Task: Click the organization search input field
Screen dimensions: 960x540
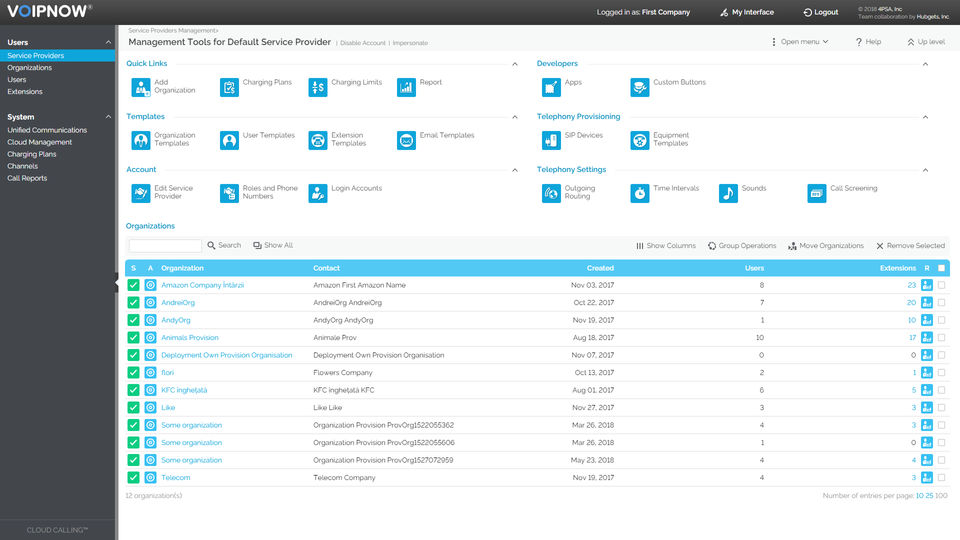Action: click(165, 246)
